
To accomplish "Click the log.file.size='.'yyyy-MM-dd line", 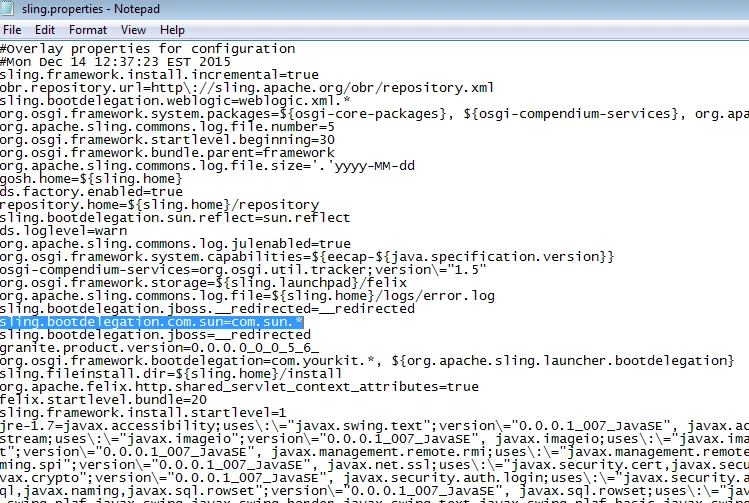I will point(207,166).
